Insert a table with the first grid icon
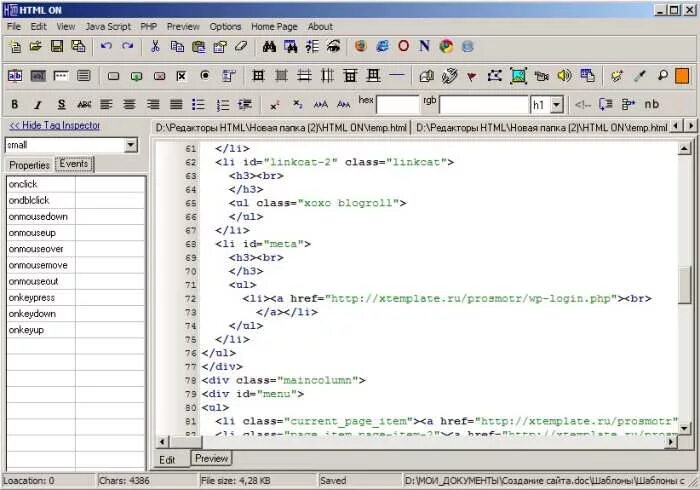The height and width of the screenshot is (490, 700). click(x=258, y=76)
